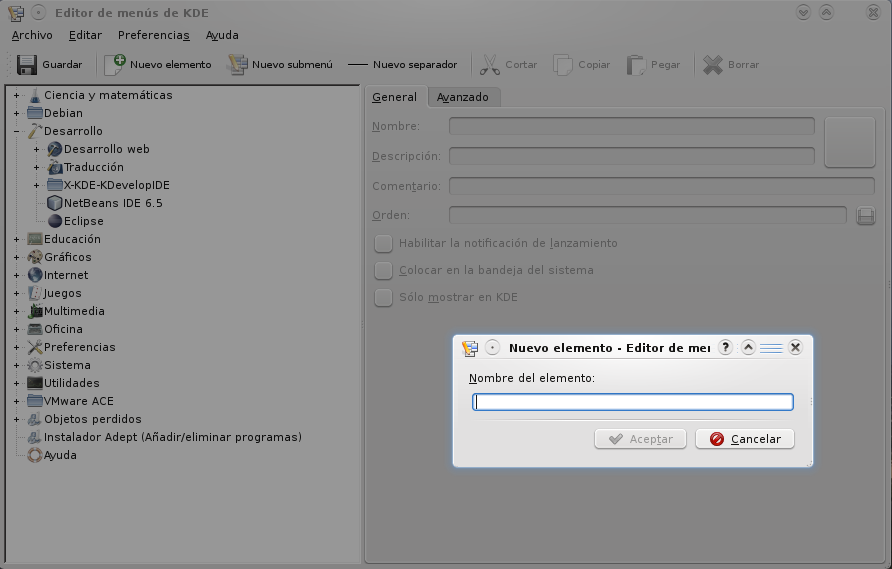
Task: Expand the Ciencia y matemáticas tree node
Action: 16,96
